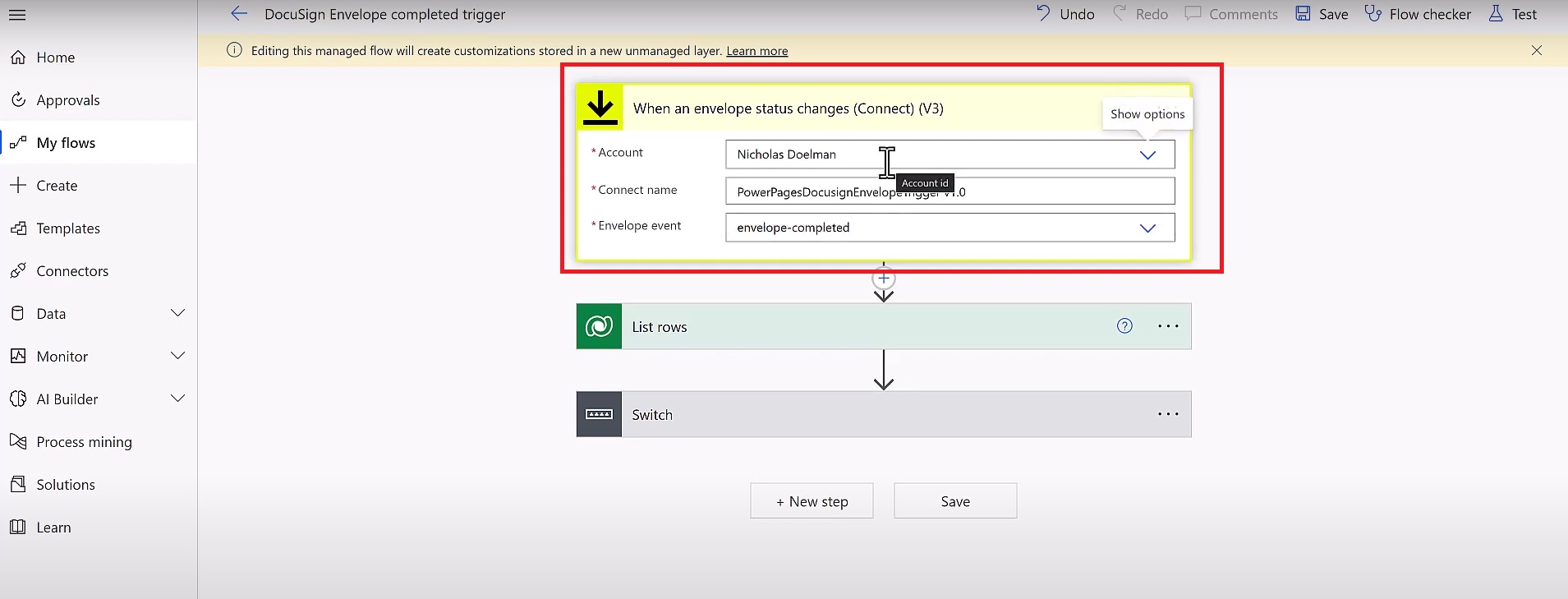Click the plus icon to insert a step

pyautogui.click(x=884, y=278)
